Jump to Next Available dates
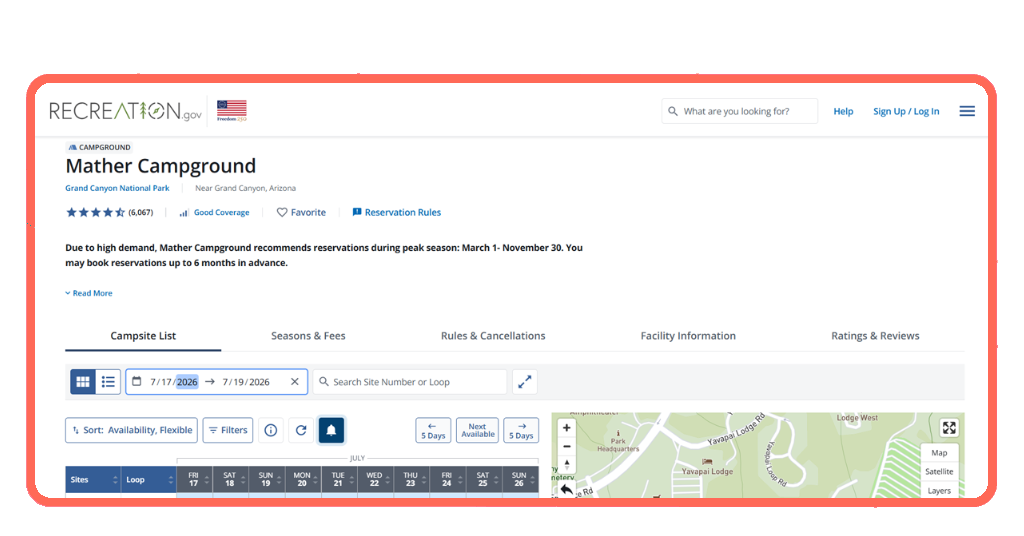 tap(477, 430)
